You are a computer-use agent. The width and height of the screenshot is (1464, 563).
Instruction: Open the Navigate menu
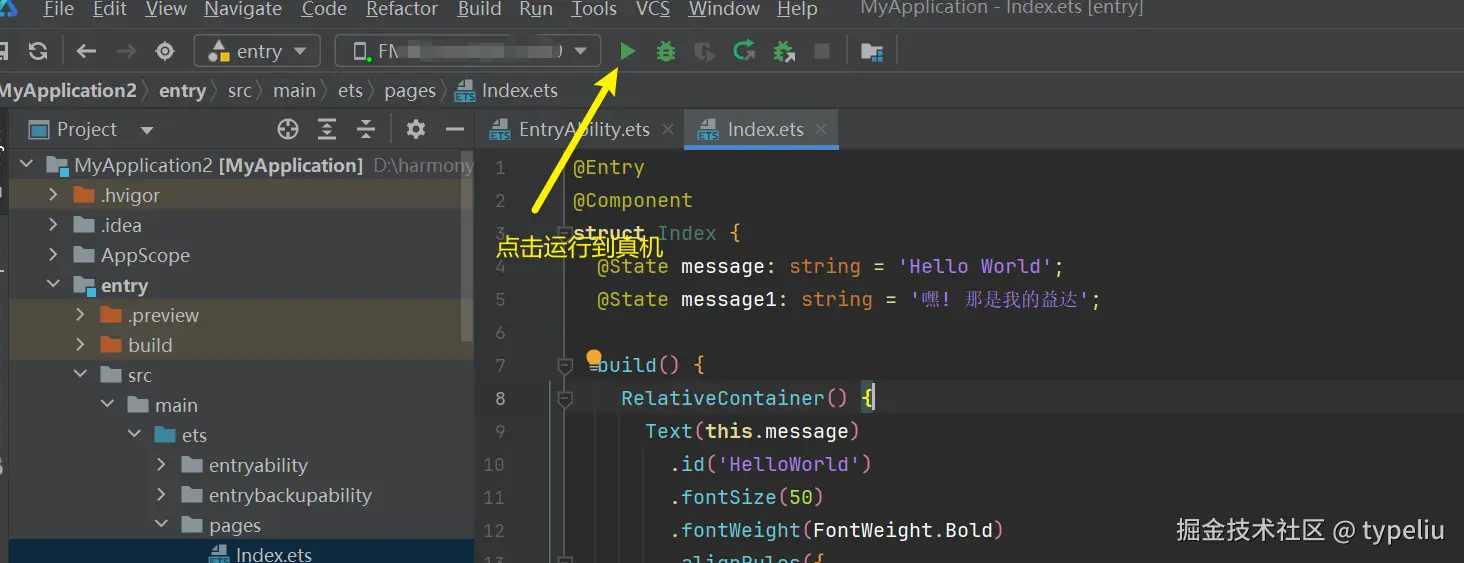coord(243,9)
